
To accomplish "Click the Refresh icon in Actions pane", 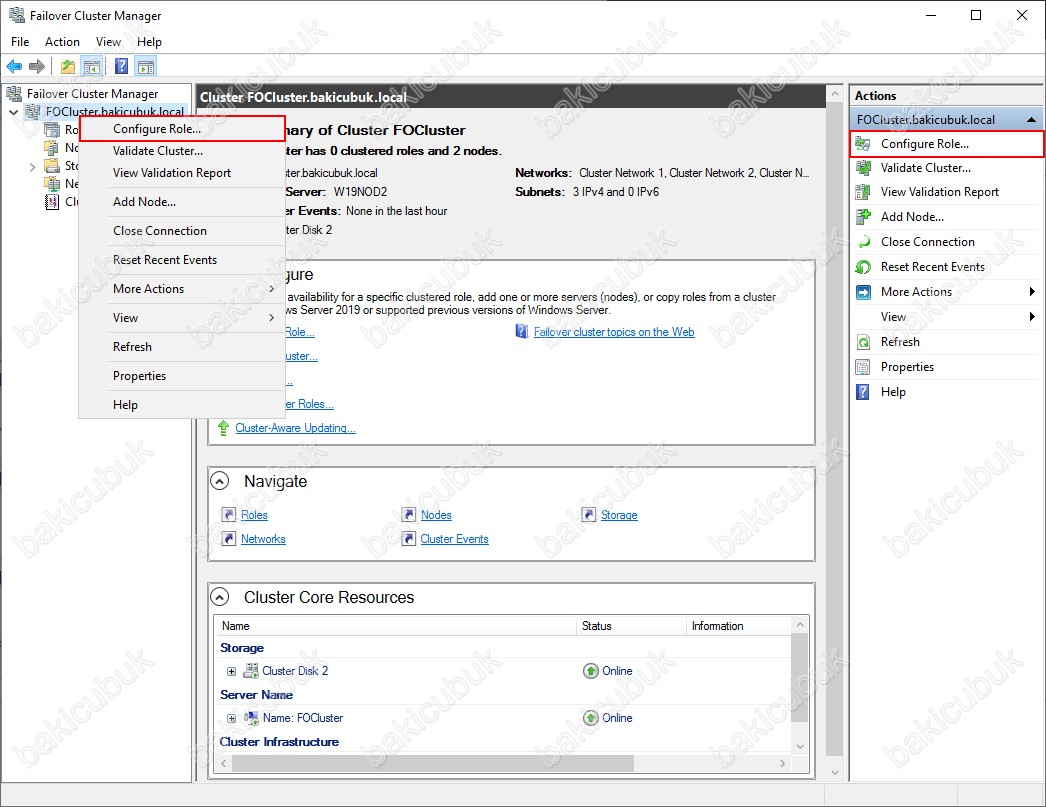I will coord(863,342).
